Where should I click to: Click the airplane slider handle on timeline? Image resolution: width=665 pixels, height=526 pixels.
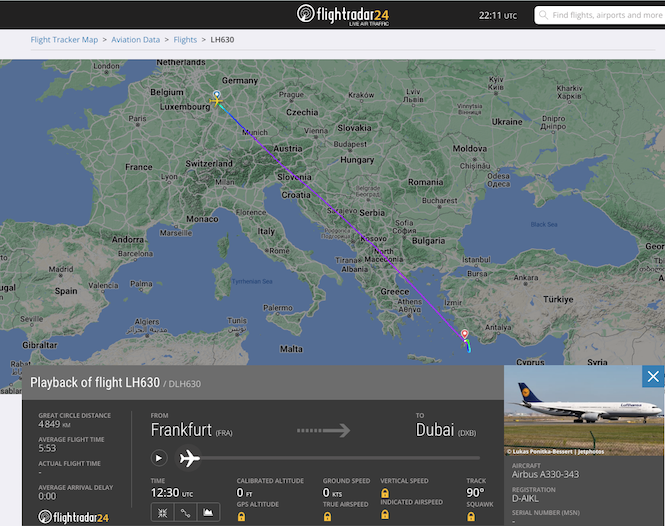coord(189,458)
